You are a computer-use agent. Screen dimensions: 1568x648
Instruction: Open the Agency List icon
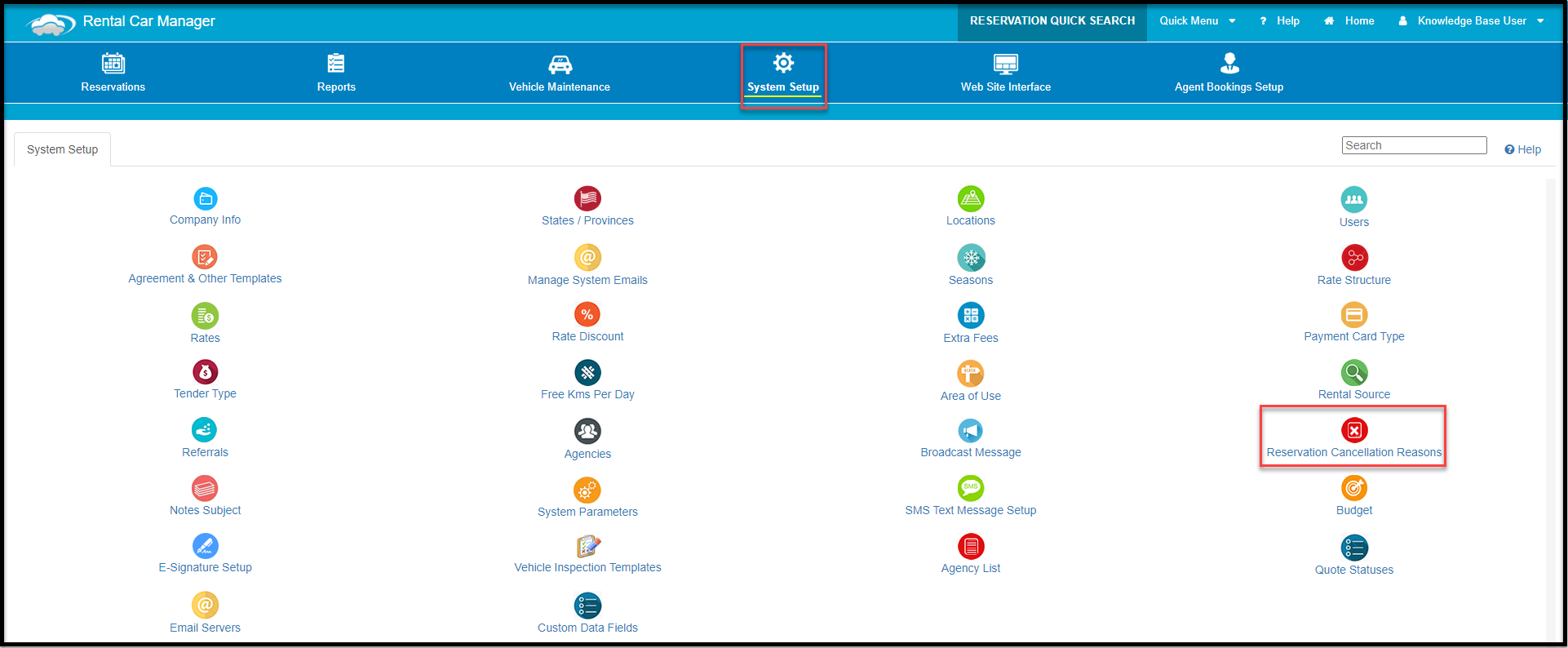(971, 546)
